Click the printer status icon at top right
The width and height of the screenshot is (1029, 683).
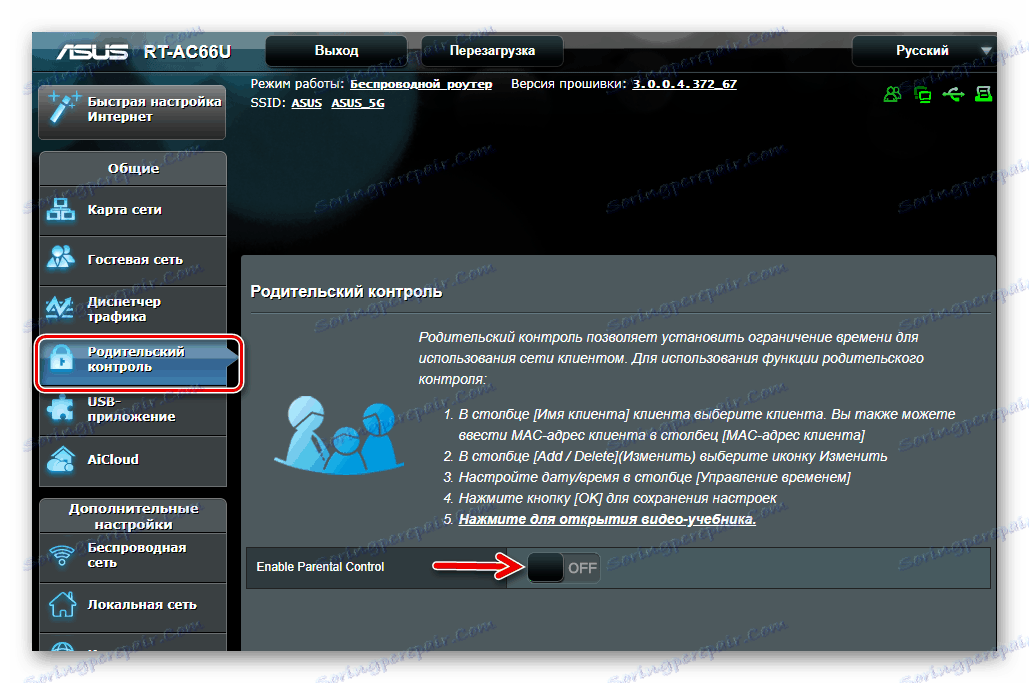(x=983, y=94)
